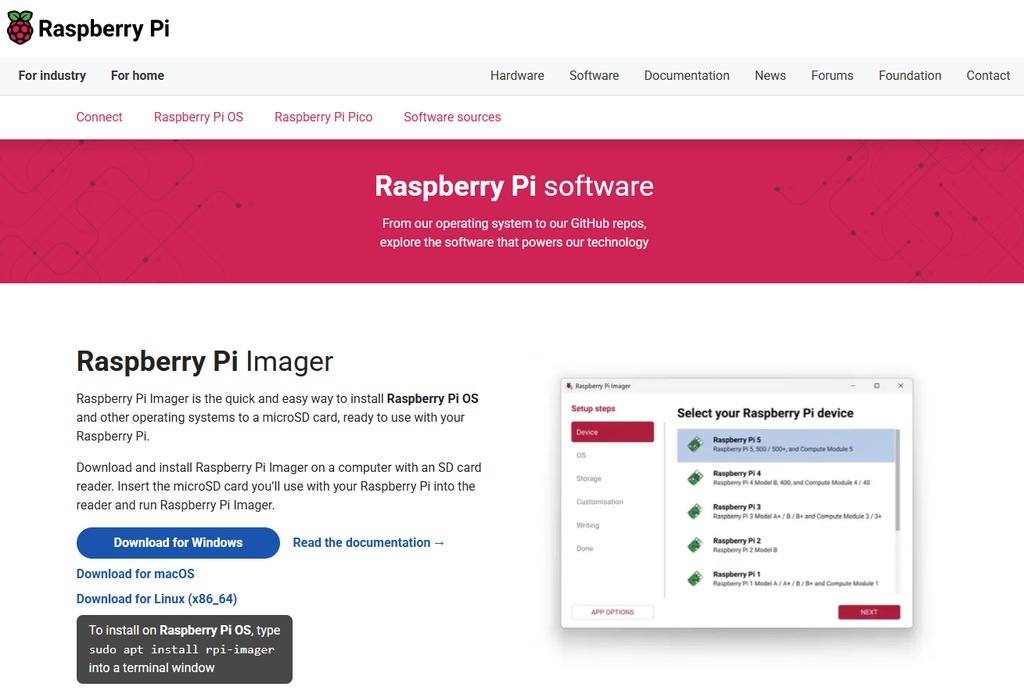Select the Customisation step in the Imager setup steps
The width and height of the screenshot is (1024, 691).
pyautogui.click(x=600, y=502)
